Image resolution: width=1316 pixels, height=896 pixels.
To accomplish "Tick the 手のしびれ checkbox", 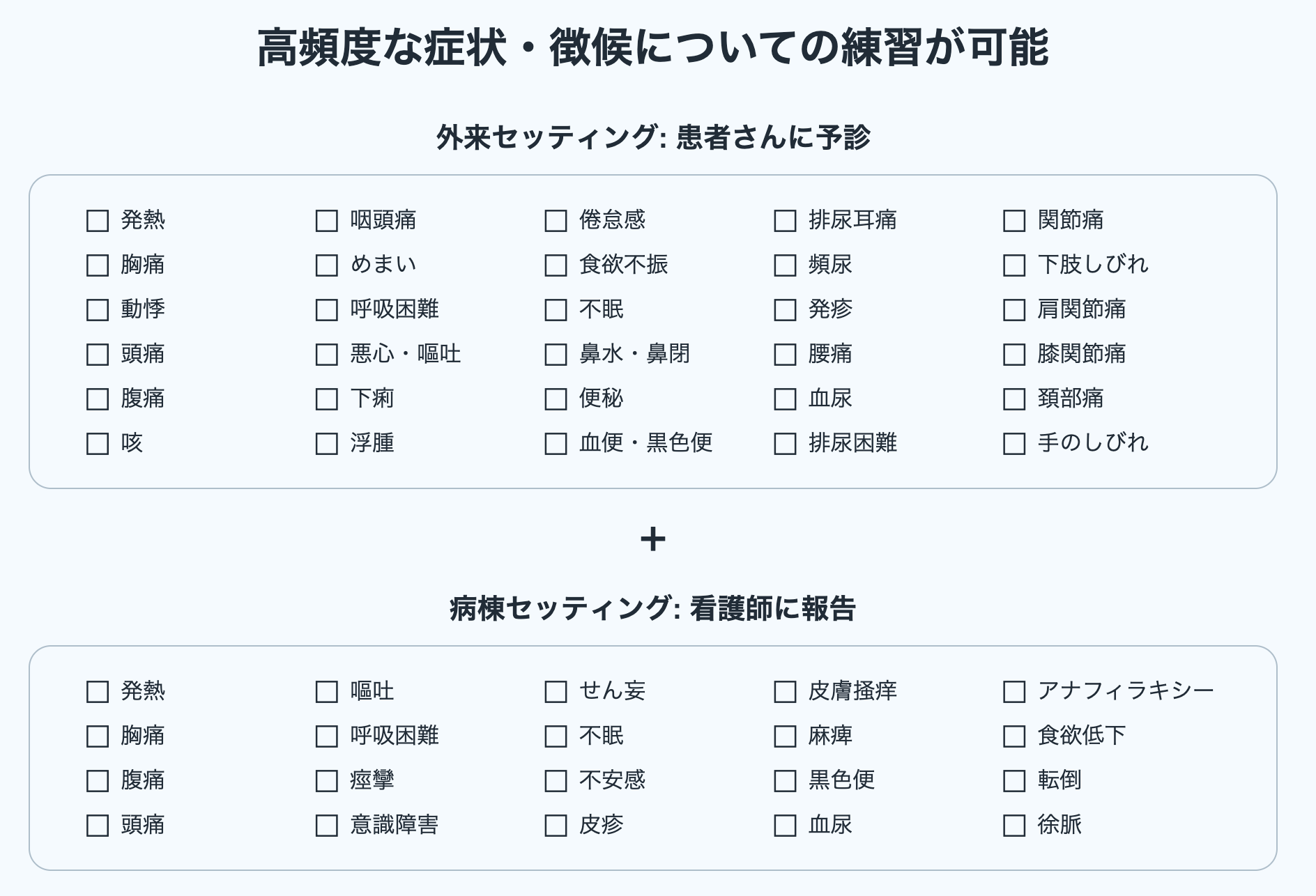I will point(1014,444).
